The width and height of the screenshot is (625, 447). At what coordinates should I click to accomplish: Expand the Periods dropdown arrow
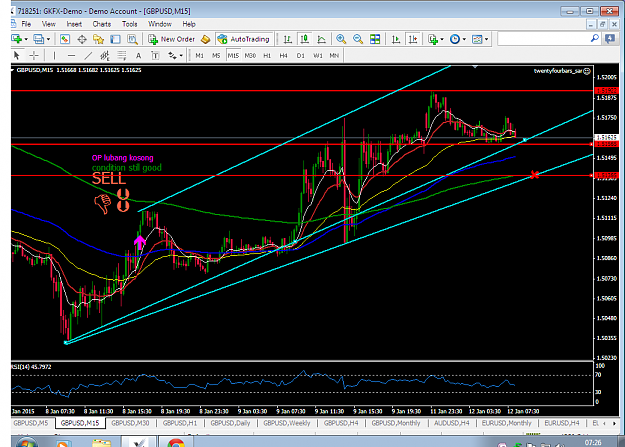(464, 39)
